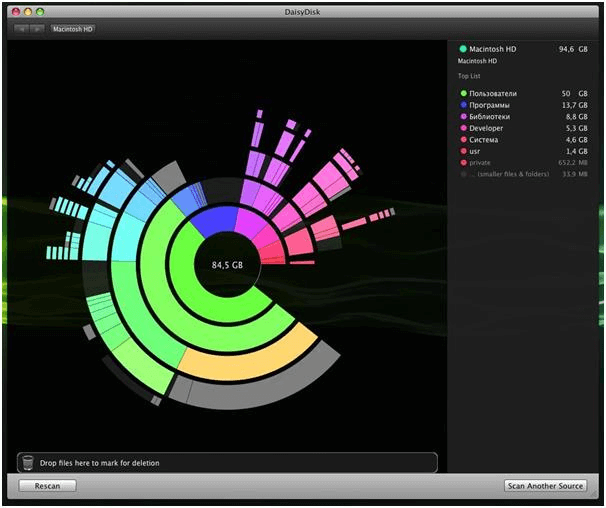606x508 pixels.
Task: Click the 94,6 GB total size
Action: [x=573, y=49]
